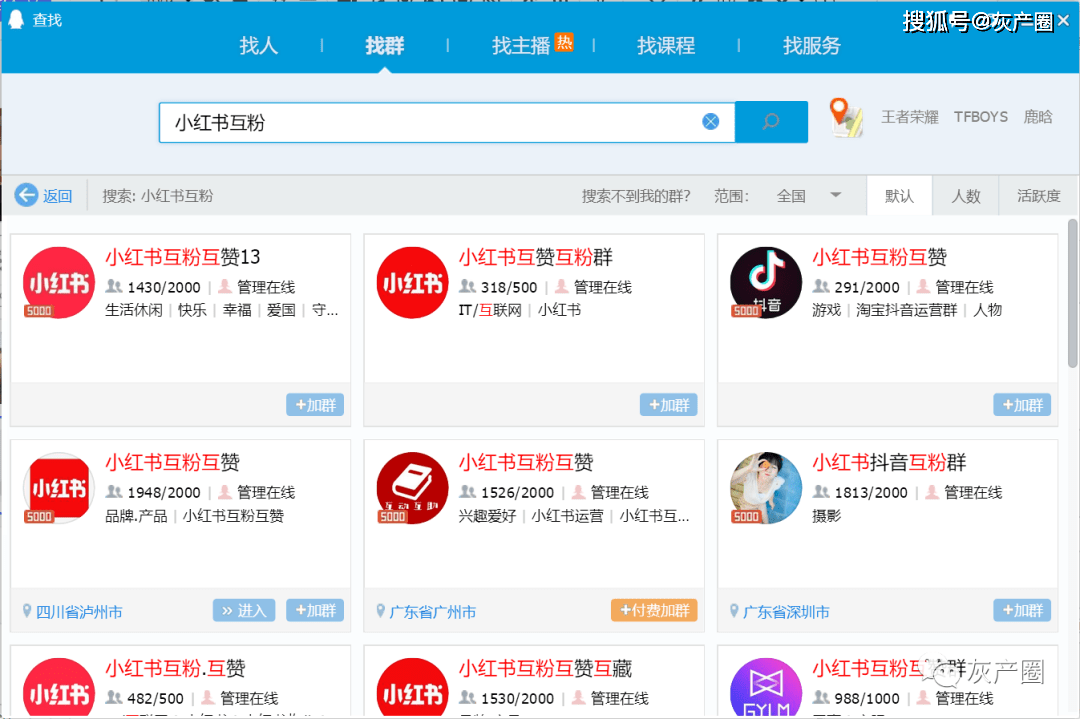Switch to the 找人 tab
This screenshot has height=719, width=1080.
258,45
